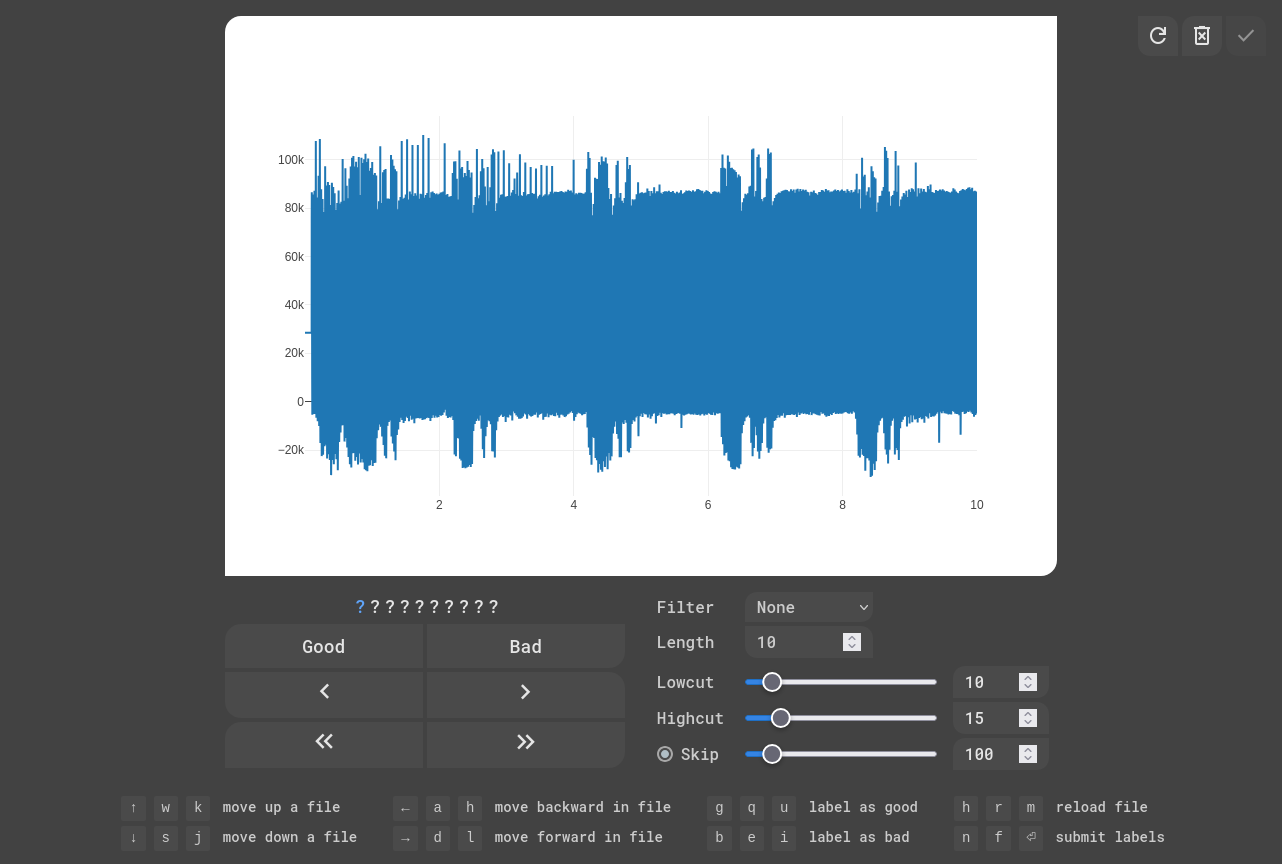Click the Skip slider handle

coord(772,754)
